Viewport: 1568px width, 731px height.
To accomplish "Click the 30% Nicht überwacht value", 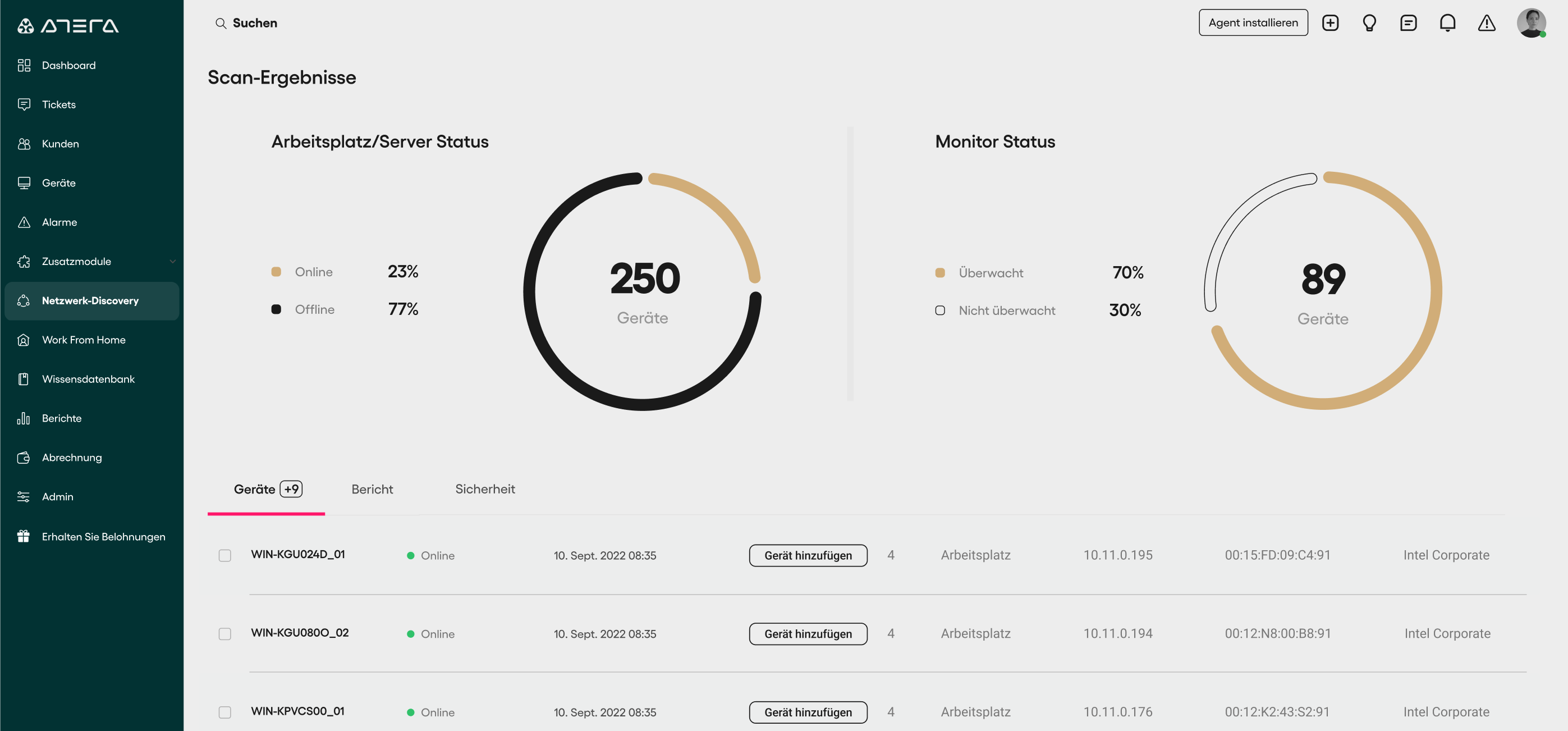I will point(1125,310).
